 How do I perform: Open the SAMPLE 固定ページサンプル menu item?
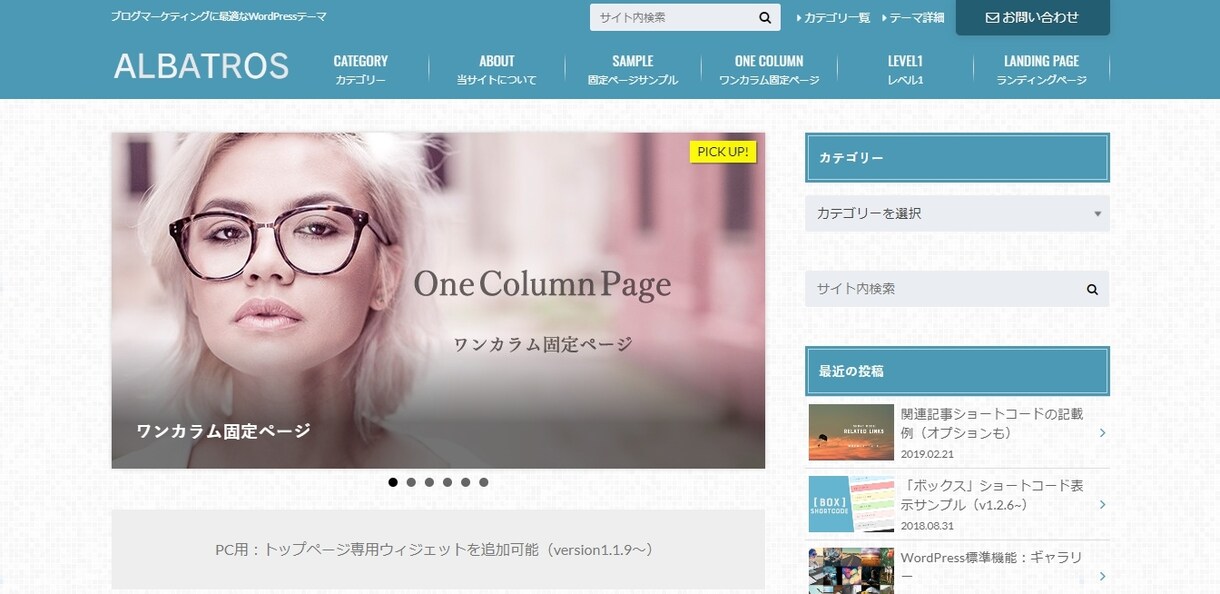tap(633, 69)
